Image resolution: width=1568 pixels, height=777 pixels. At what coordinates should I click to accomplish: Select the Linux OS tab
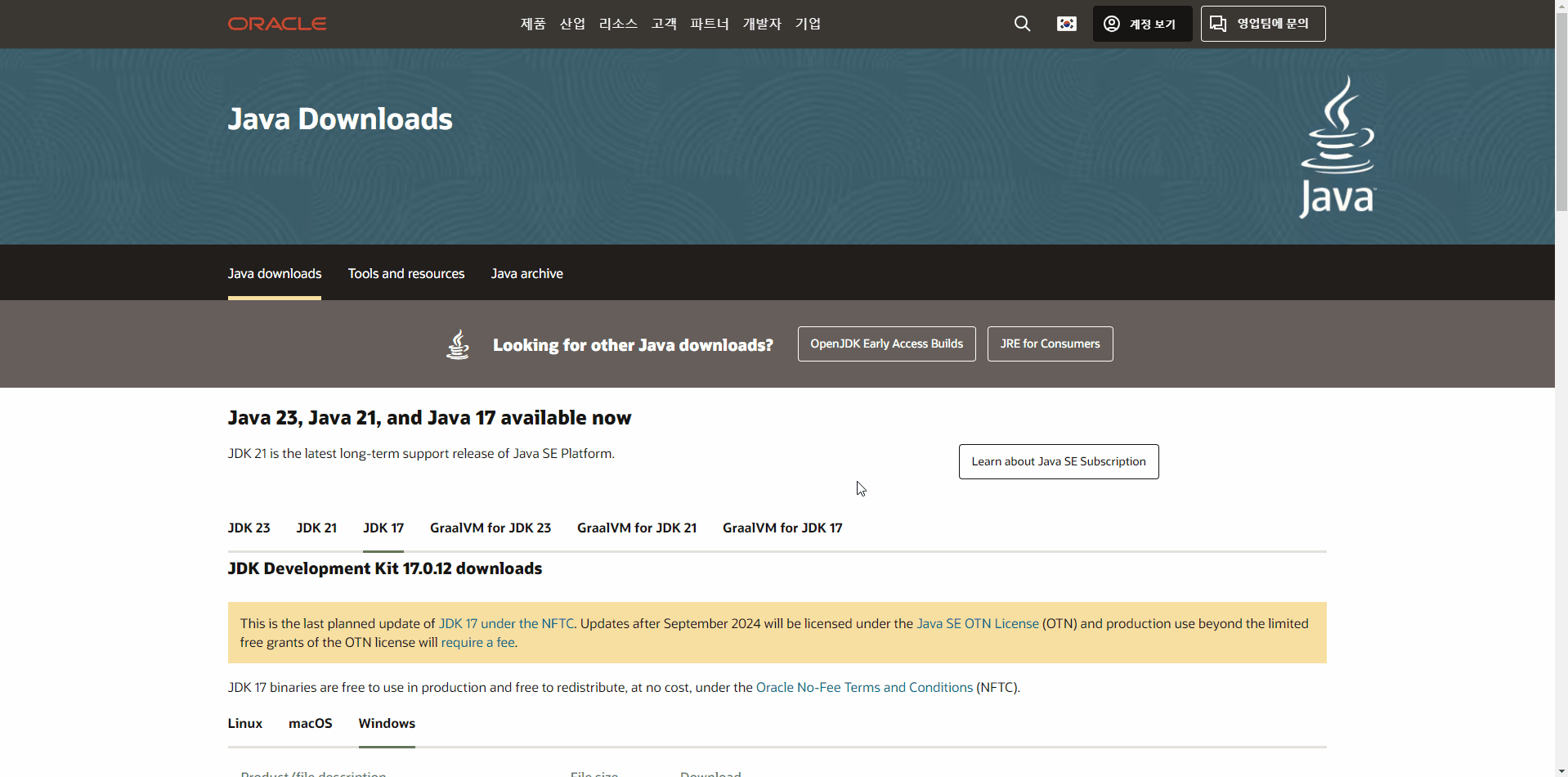[x=245, y=723]
